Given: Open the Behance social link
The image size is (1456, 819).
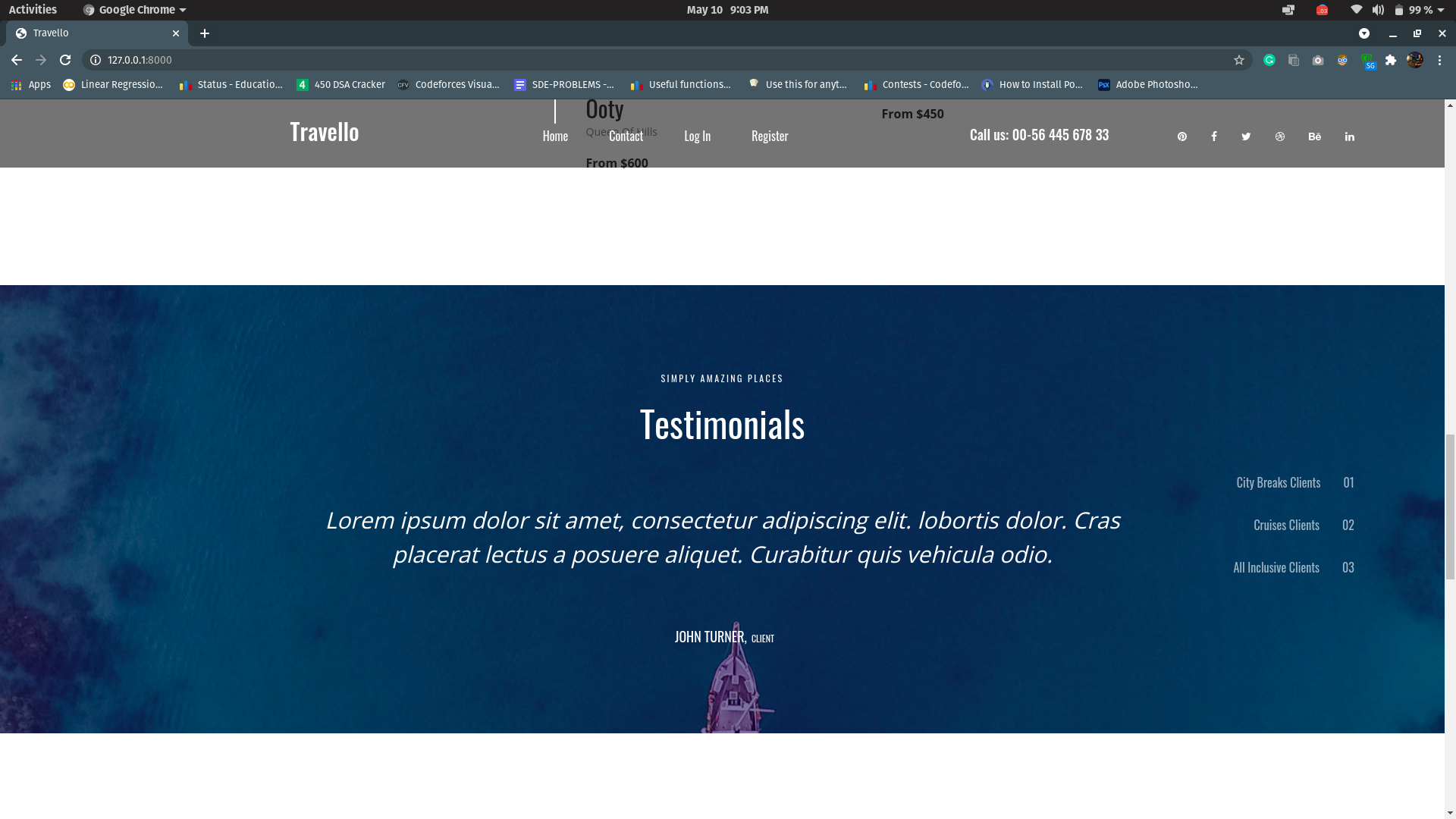Looking at the screenshot, I should pyautogui.click(x=1315, y=136).
